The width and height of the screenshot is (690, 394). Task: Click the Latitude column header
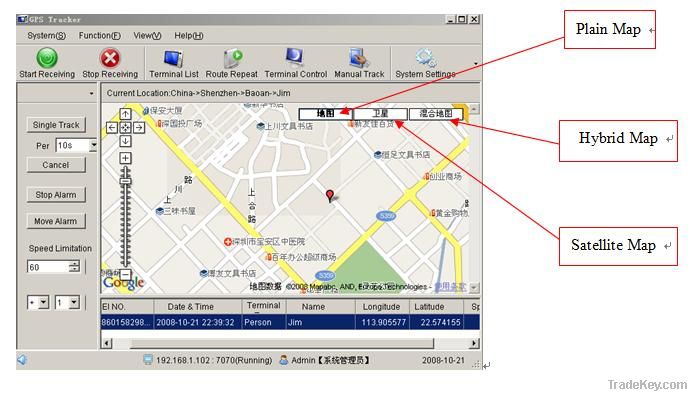point(436,307)
